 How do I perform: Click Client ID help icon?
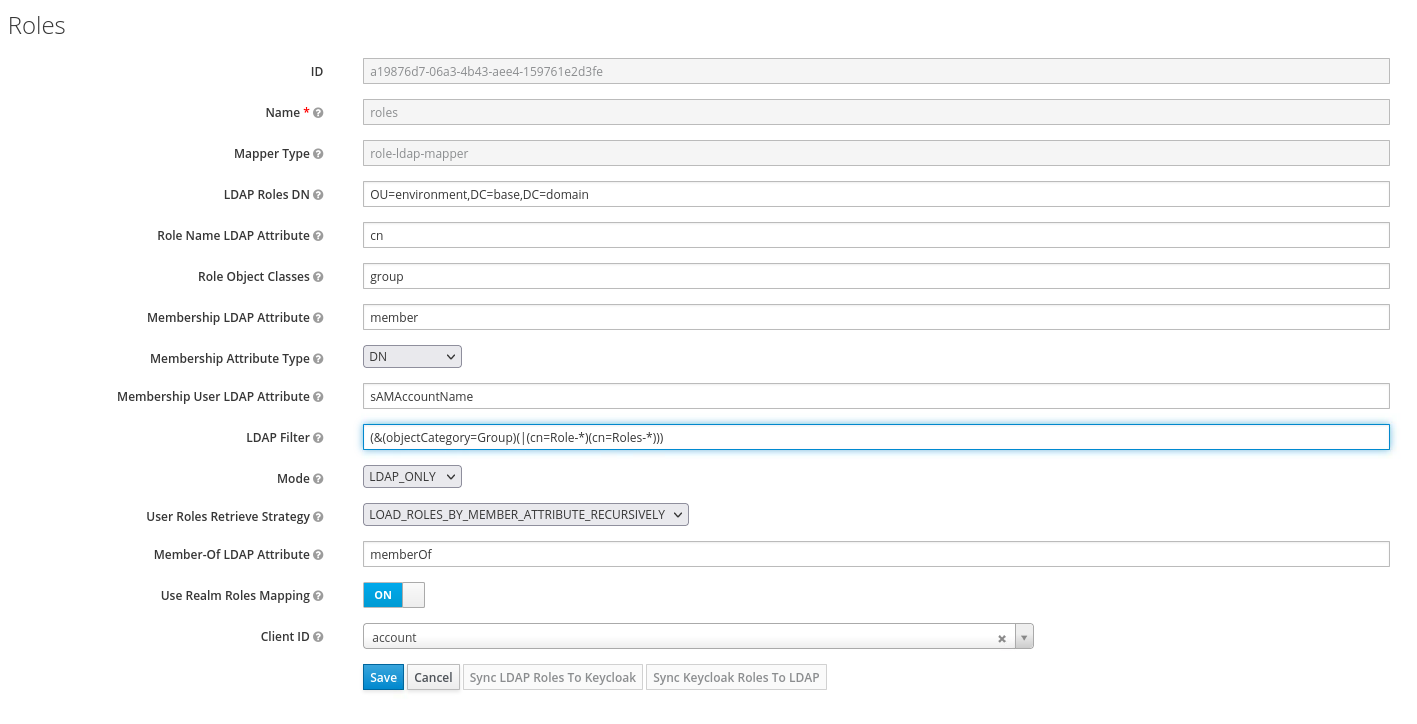[x=318, y=637]
